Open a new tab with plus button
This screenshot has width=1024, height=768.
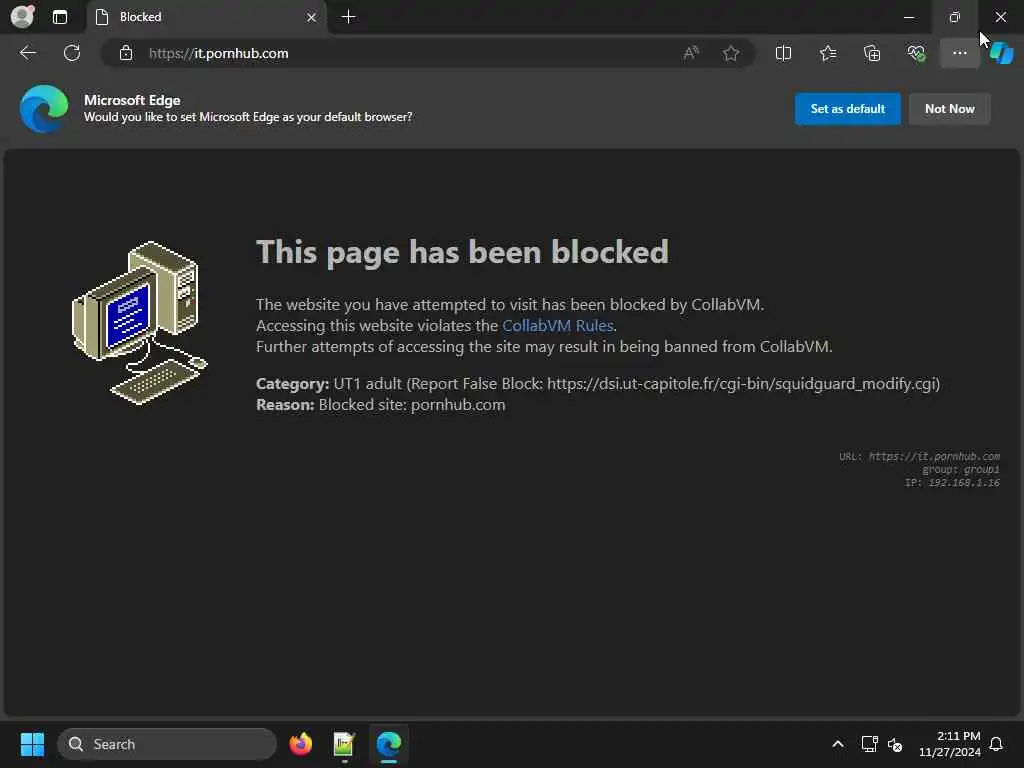coord(349,17)
